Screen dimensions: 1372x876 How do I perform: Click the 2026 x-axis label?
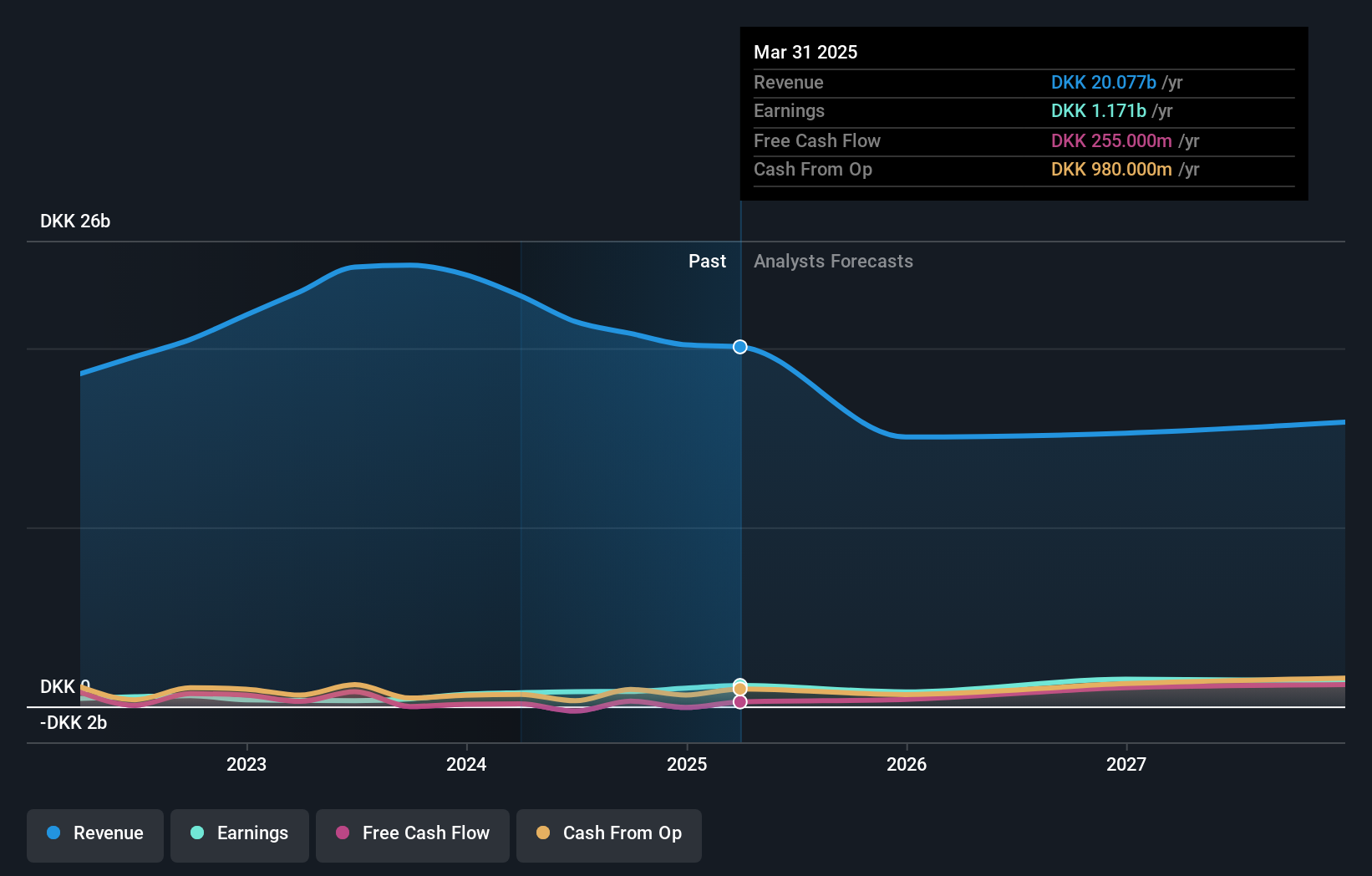[907, 764]
